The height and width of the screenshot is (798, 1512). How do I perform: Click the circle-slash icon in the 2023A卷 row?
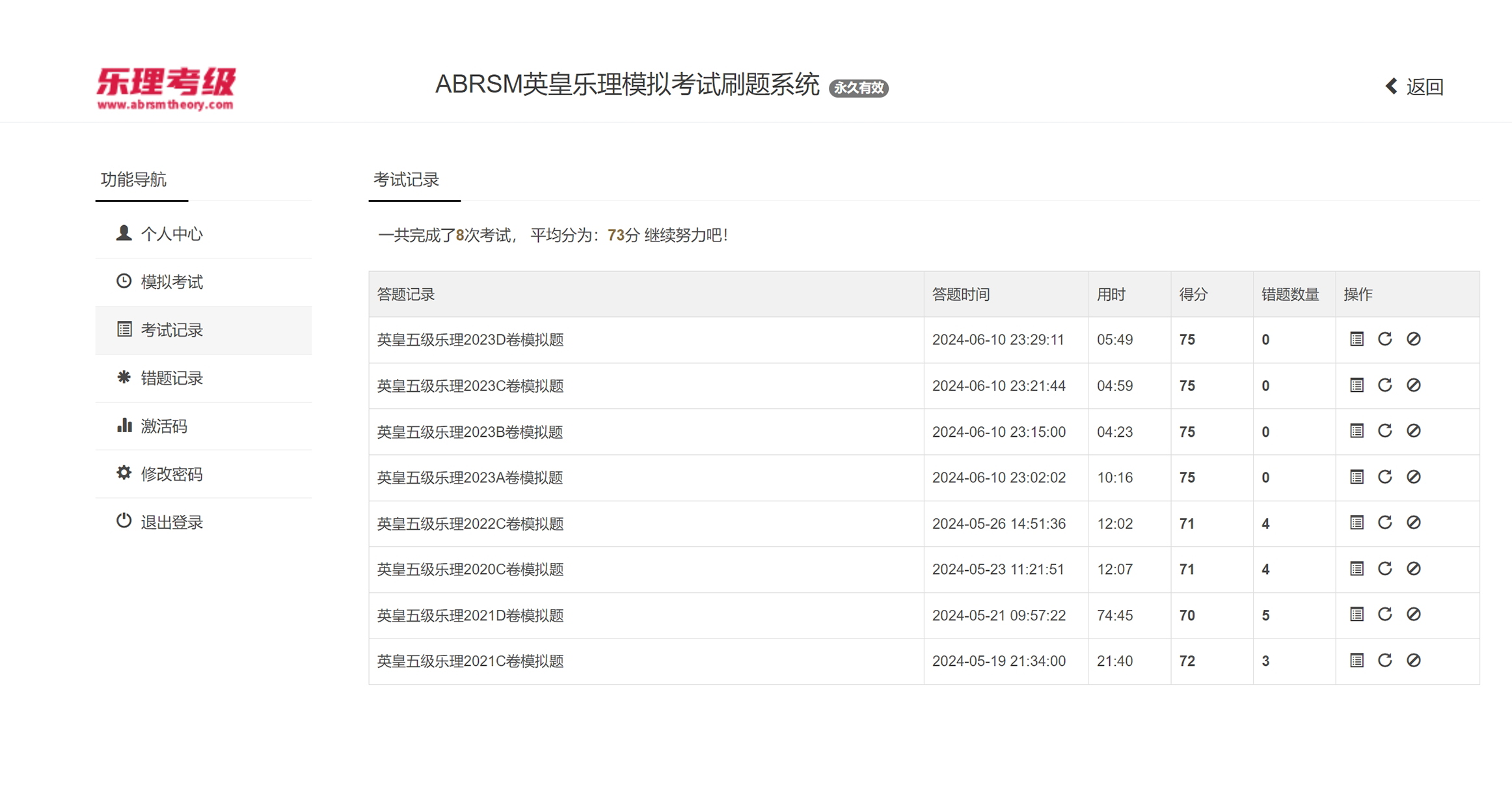click(x=1414, y=477)
